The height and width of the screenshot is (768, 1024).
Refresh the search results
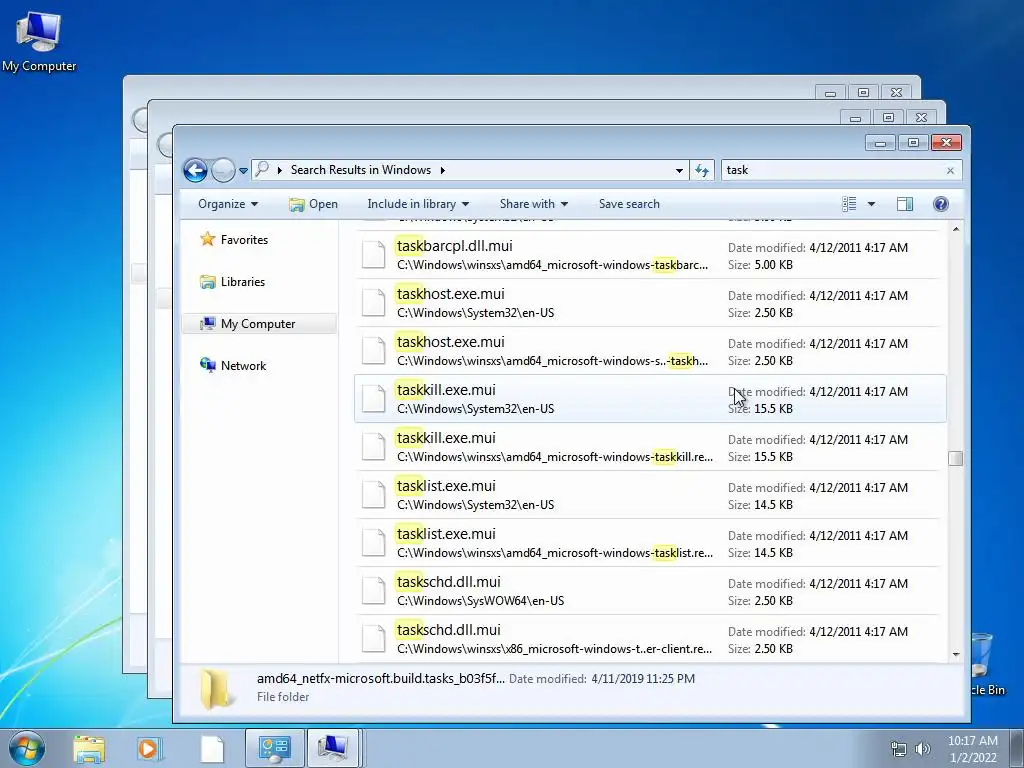702,170
